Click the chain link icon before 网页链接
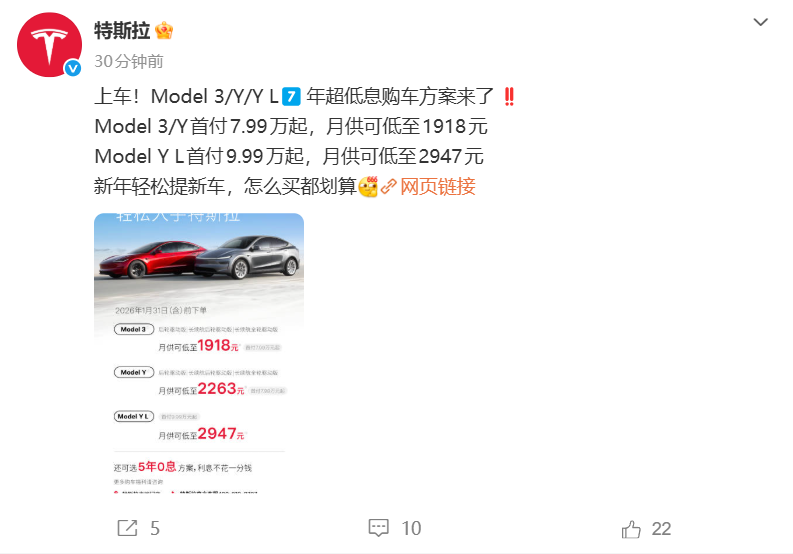 (x=388, y=187)
